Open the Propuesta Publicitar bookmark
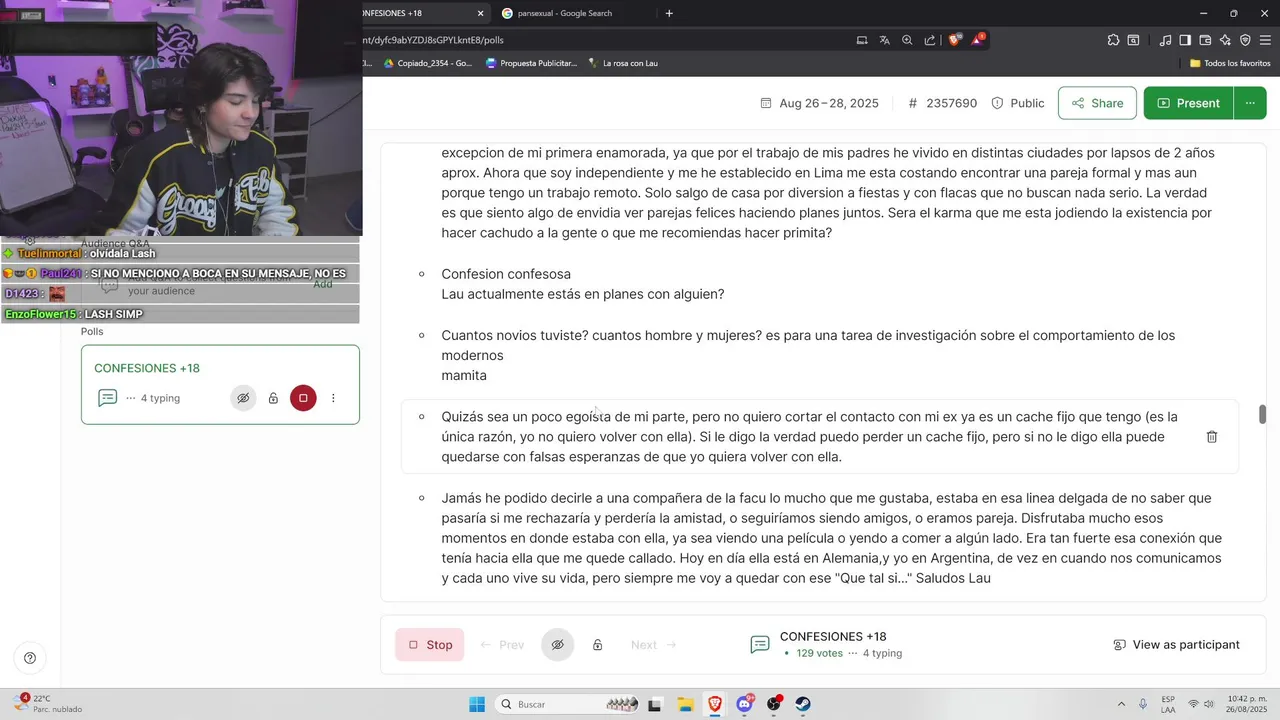The width and height of the screenshot is (1280, 720). 531,63
